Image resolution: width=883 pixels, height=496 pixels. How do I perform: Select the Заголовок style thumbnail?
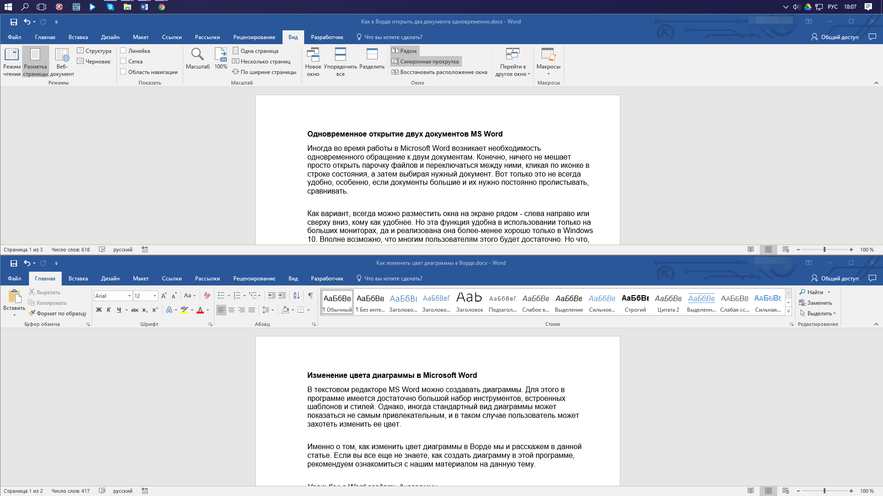click(469, 300)
